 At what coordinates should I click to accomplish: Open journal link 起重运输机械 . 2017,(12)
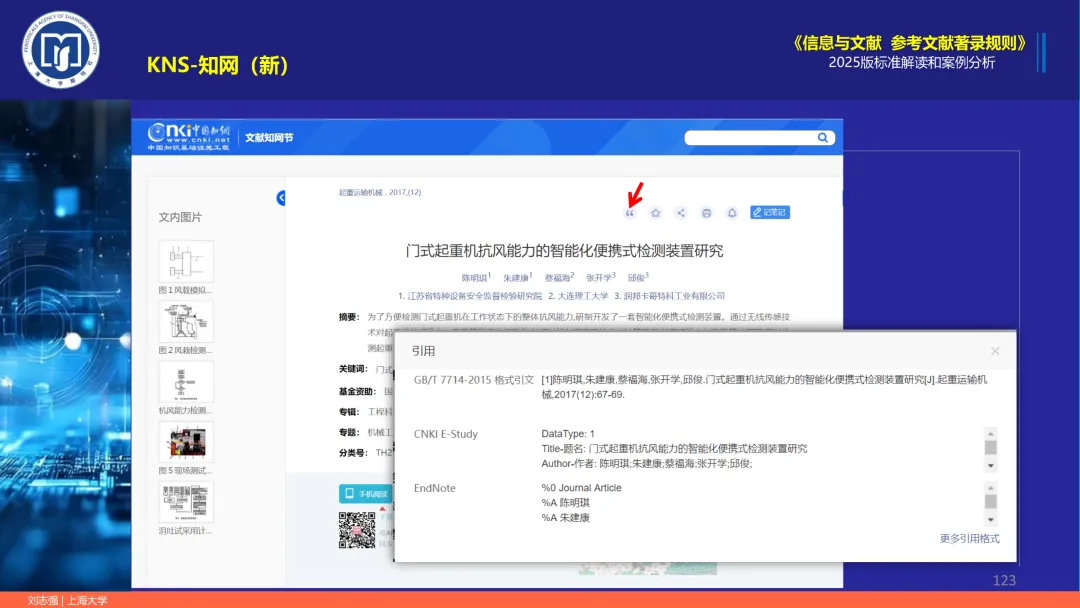[x=380, y=193]
